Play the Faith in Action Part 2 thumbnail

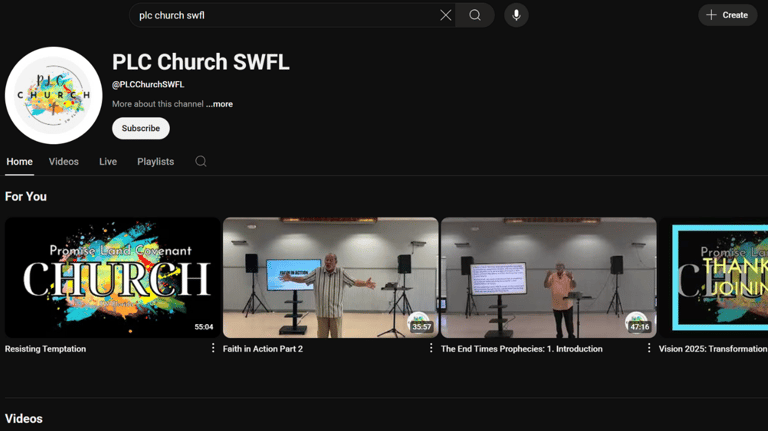point(331,277)
